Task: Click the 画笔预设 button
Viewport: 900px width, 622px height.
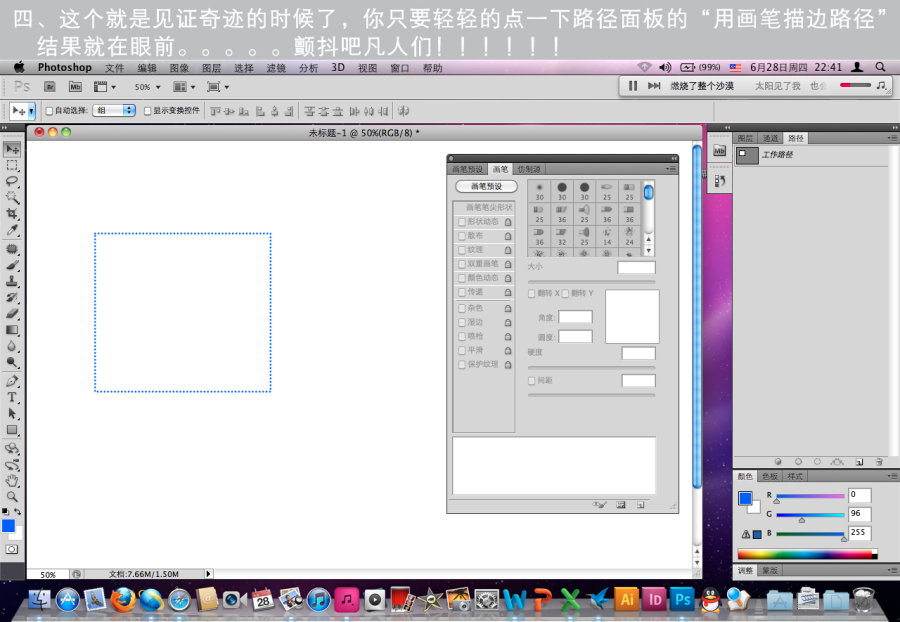Action: point(486,186)
